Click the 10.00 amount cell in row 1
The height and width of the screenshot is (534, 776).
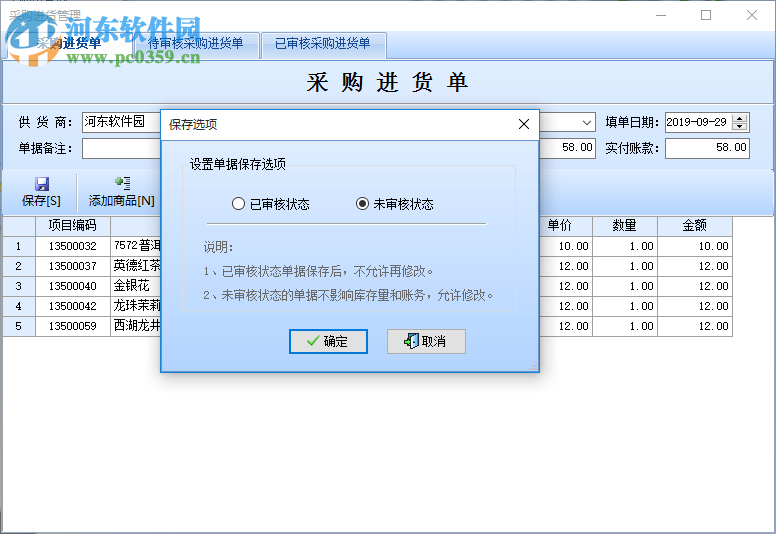(695, 246)
